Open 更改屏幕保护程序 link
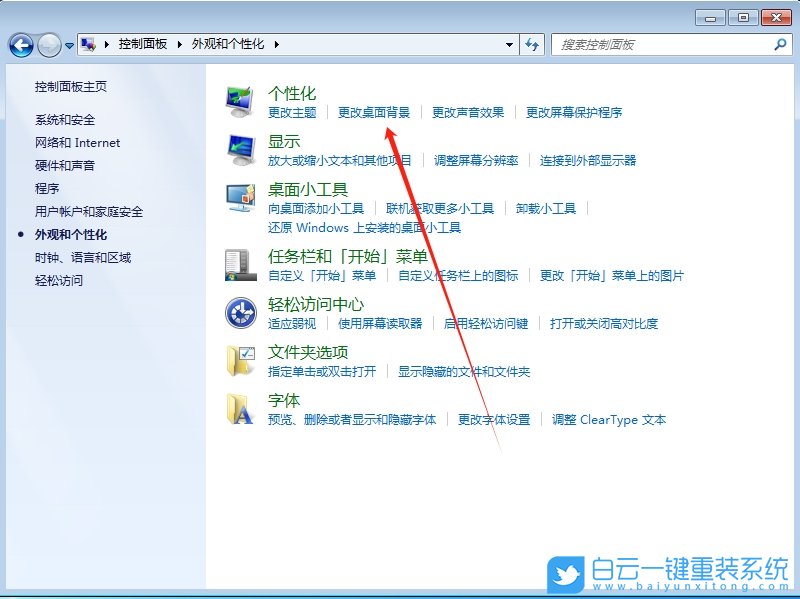This screenshot has width=800, height=599. point(576,112)
